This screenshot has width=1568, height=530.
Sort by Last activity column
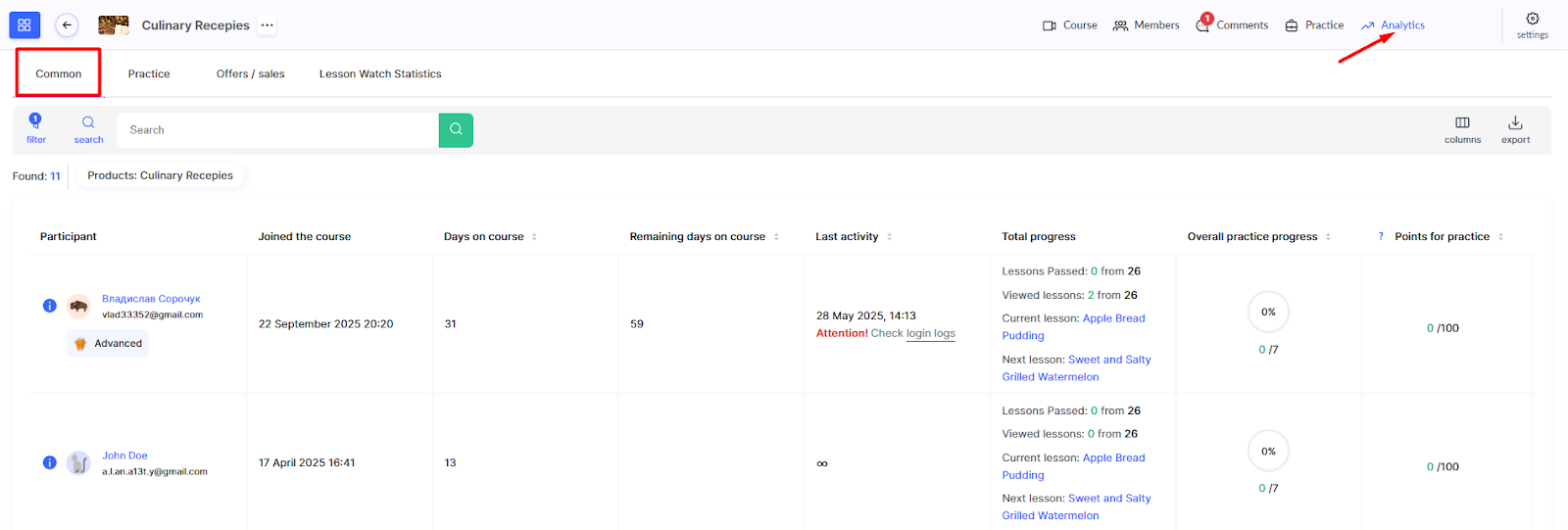[x=889, y=237]
